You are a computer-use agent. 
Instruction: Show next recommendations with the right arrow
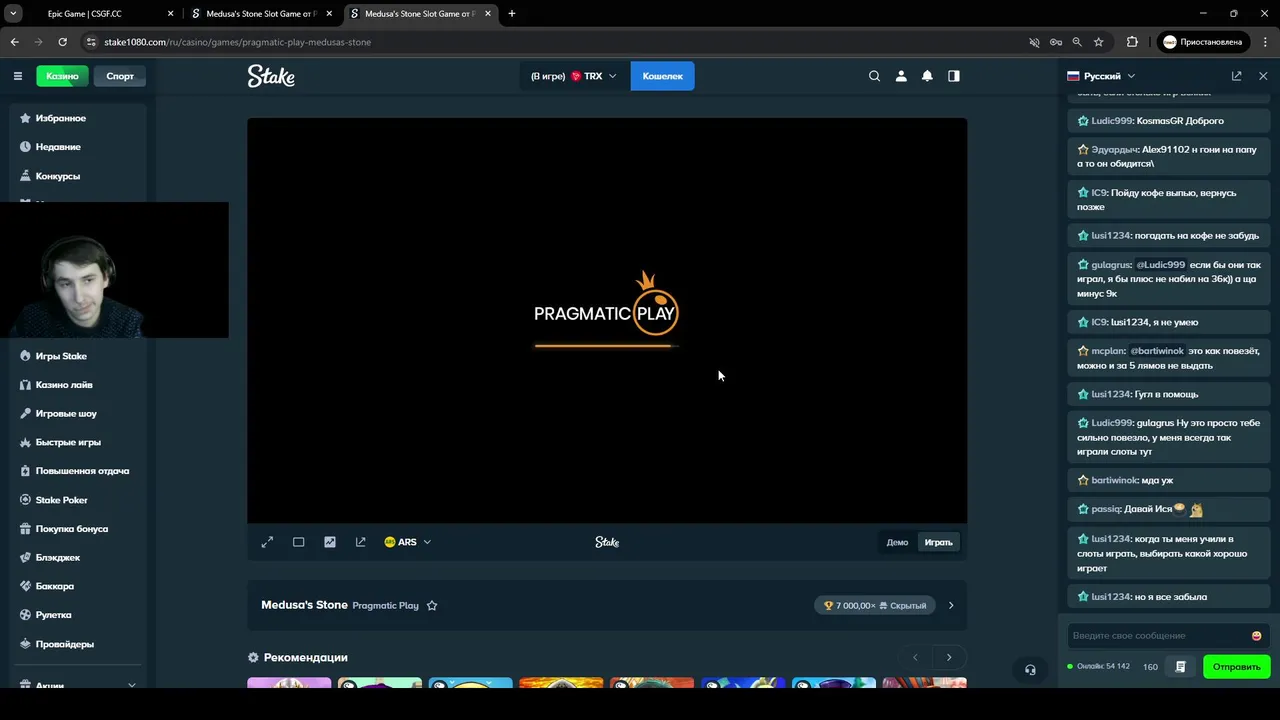click(949, 657)
